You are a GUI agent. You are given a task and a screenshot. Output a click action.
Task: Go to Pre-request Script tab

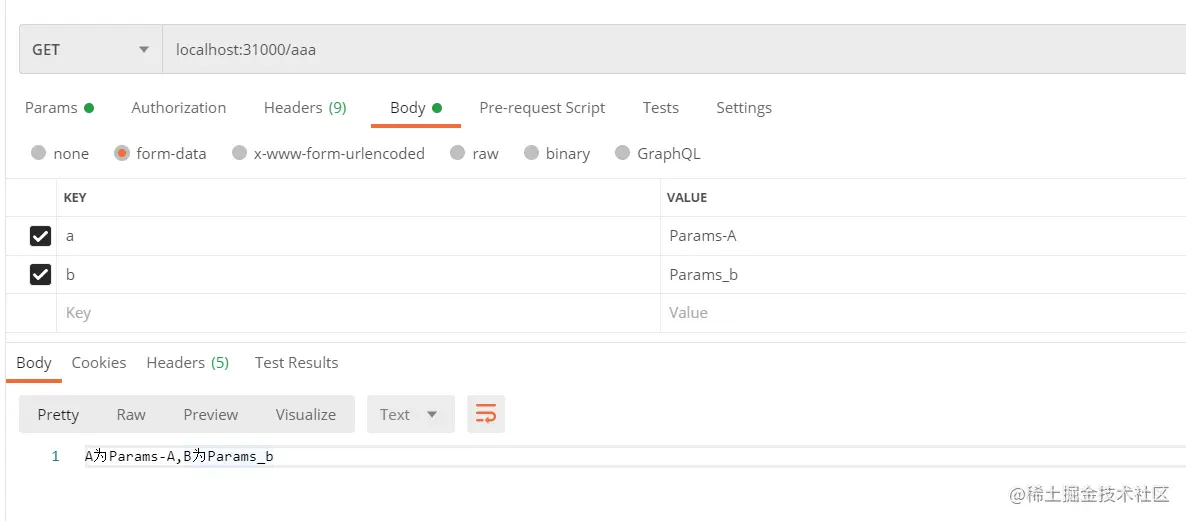tap(542, 108)
